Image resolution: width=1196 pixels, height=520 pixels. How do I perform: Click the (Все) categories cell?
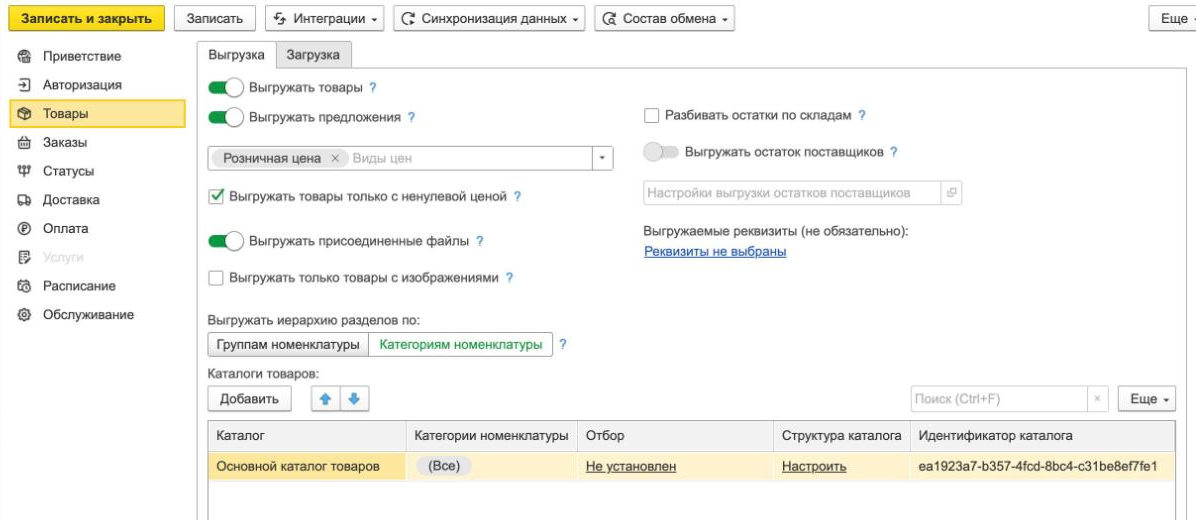491,467
